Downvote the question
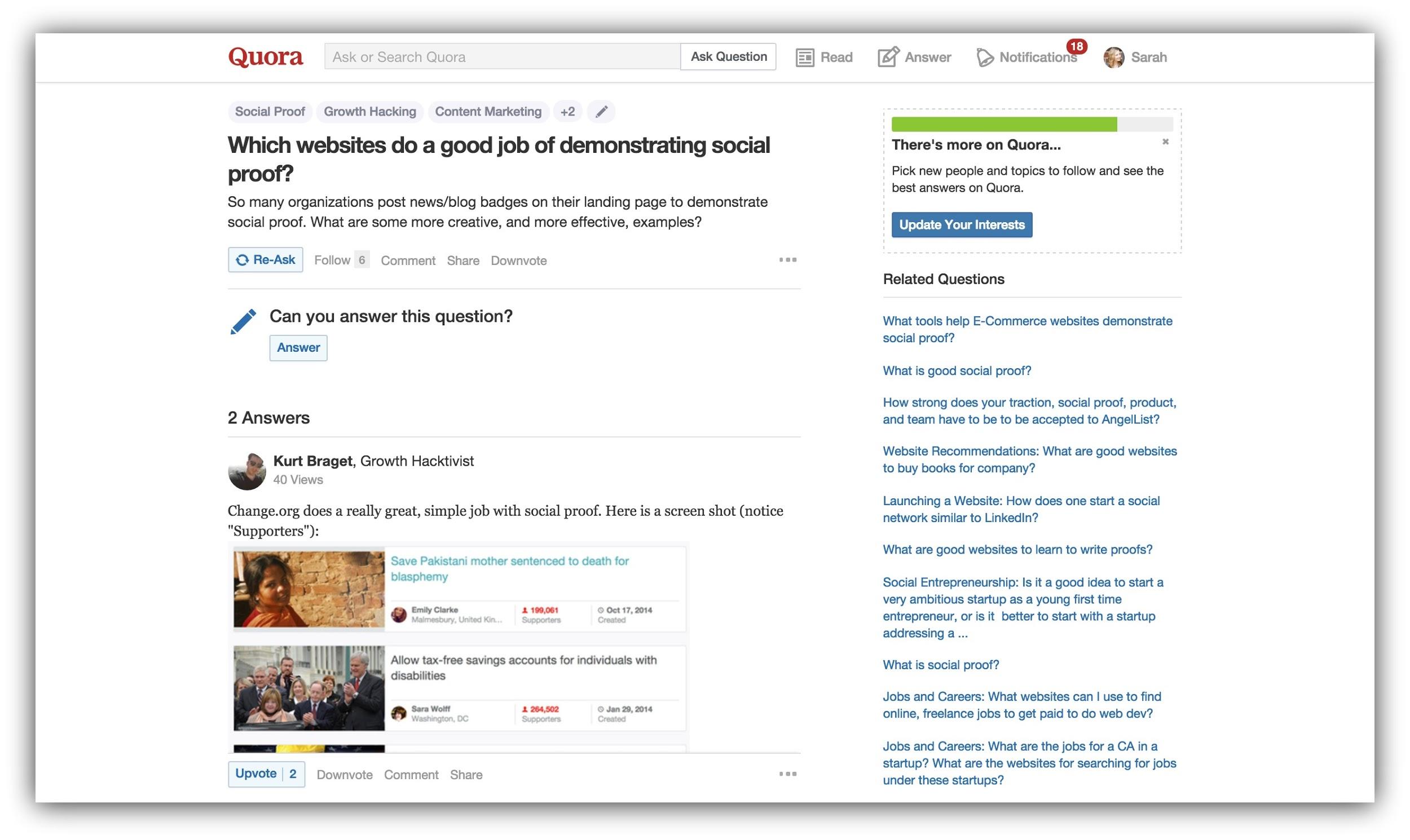 tap(519, 260)
